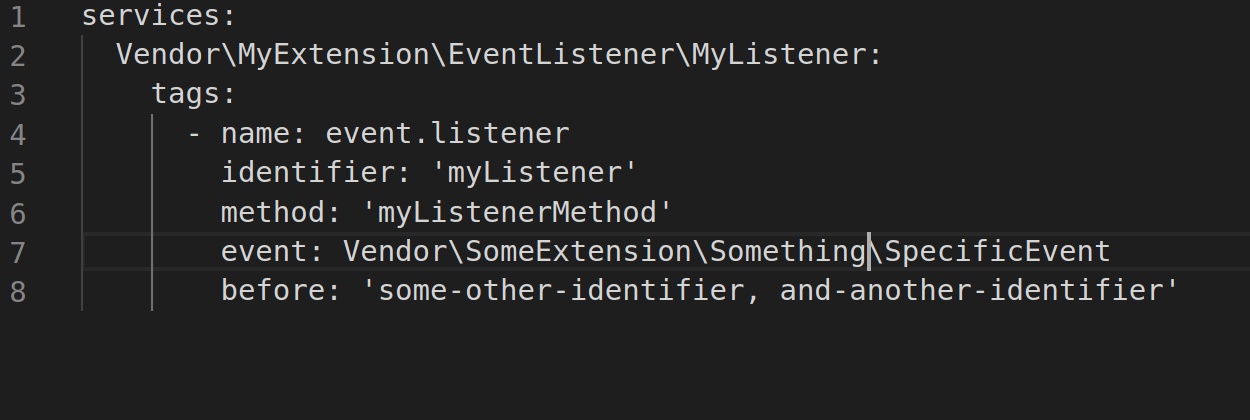Click the 'MyListener:' class name segment

(x=787, y=56)
